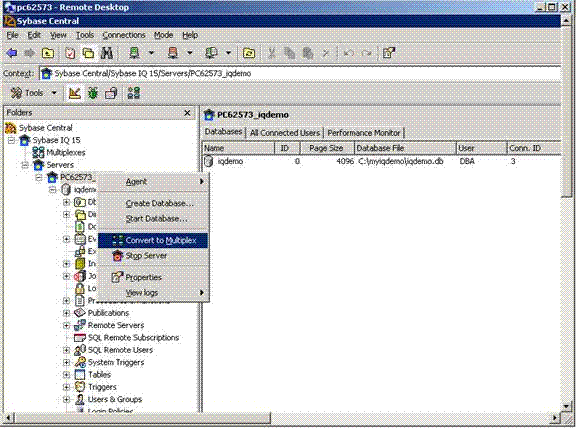Select Triggers in the folder tree
The height and width of the screenshot is (429, 576).
click(x=96, y=387)
